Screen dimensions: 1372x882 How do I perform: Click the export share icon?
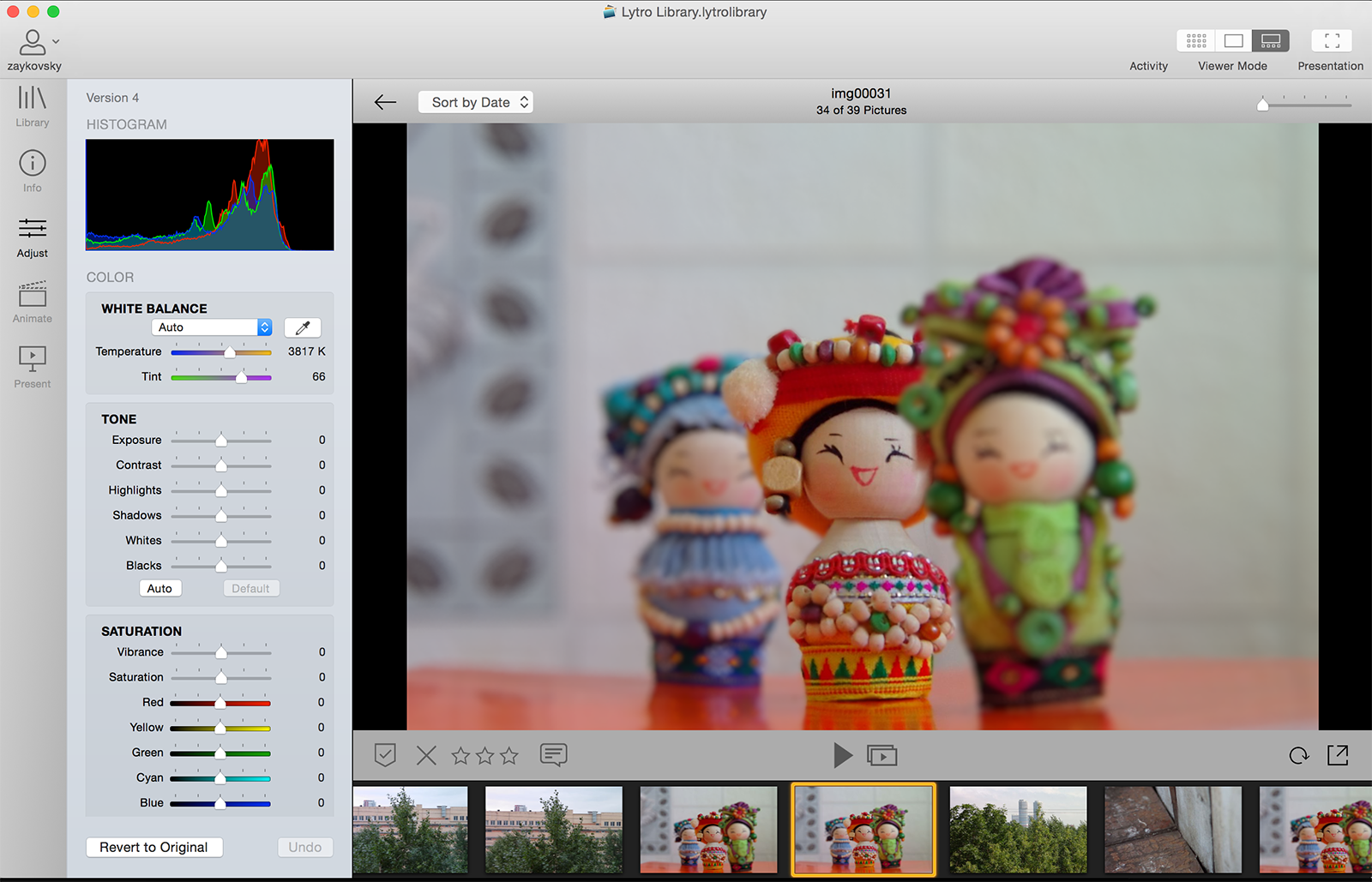1338,755
